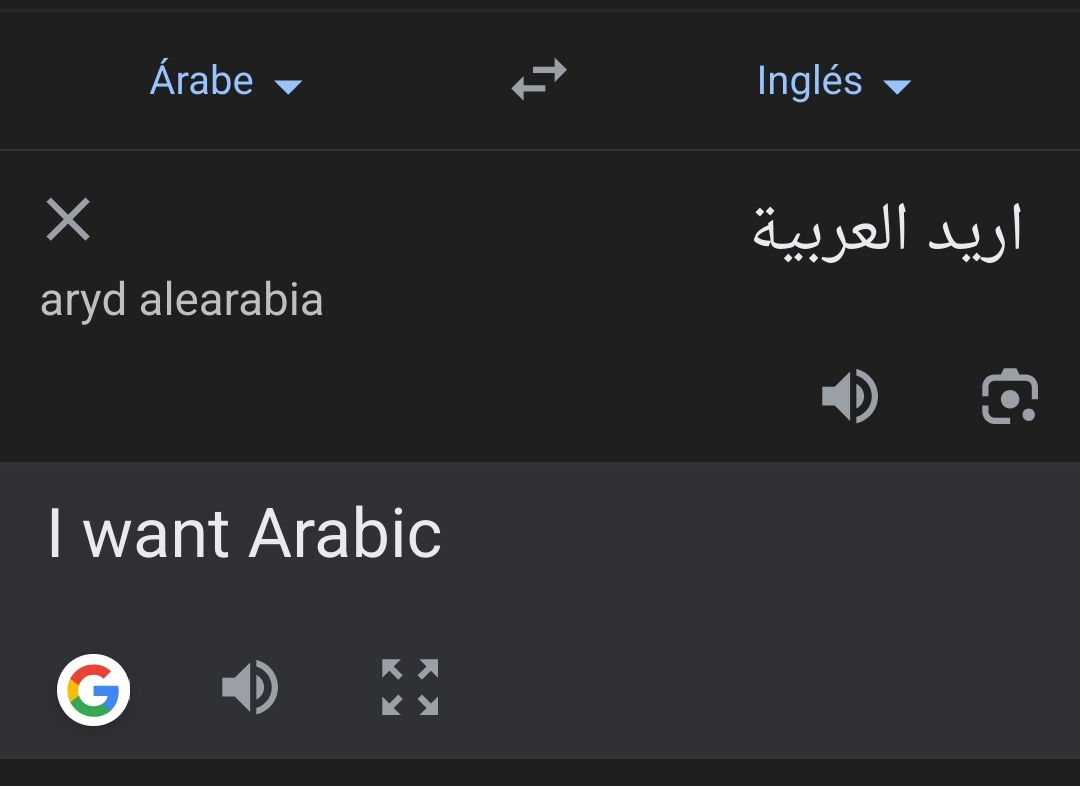
Task: Select the Árabe source language label
Action: click(x=202, y=80)
